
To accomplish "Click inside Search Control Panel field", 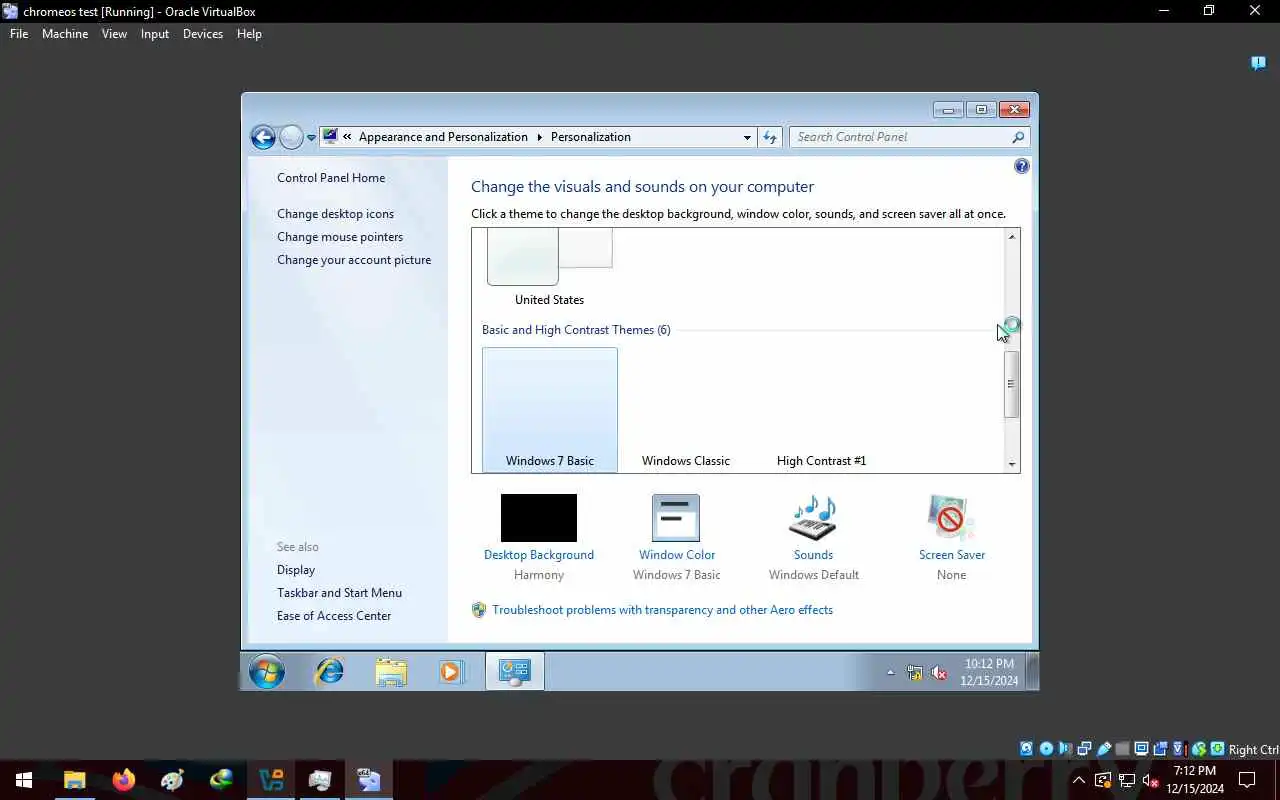I will pyautogui.click(x=900, y=137).
